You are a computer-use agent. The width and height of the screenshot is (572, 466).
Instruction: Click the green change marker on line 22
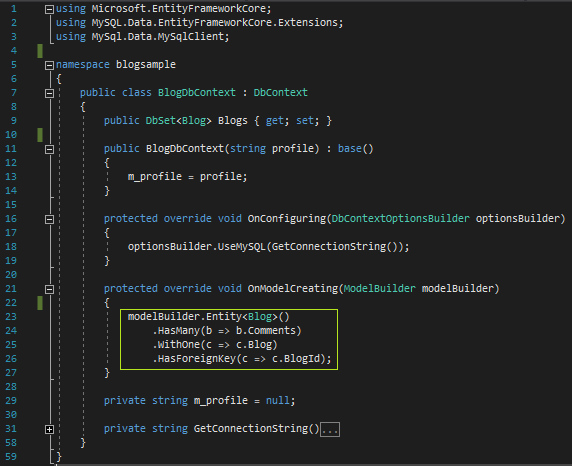40,303
